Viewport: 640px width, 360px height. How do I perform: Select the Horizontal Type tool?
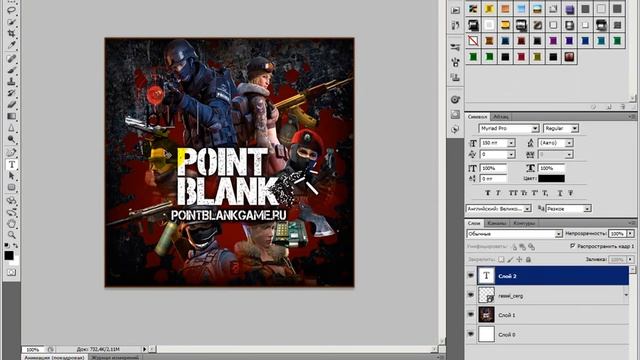pyautogui.click(x=11, y=164)
